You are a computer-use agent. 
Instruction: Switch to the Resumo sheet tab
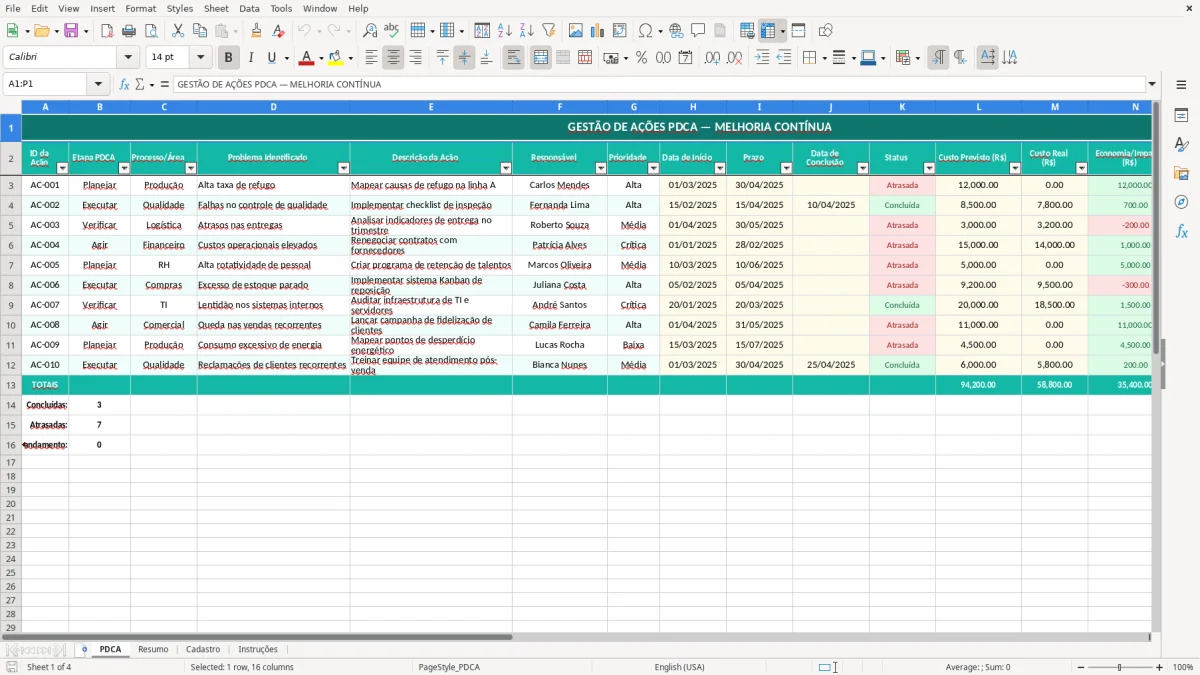(153, 650)
